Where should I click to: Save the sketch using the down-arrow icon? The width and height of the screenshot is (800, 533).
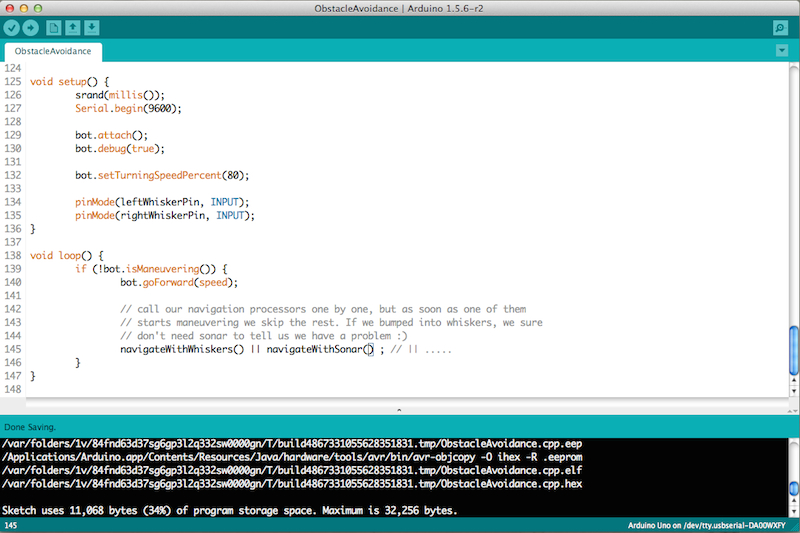click(92, 27)
